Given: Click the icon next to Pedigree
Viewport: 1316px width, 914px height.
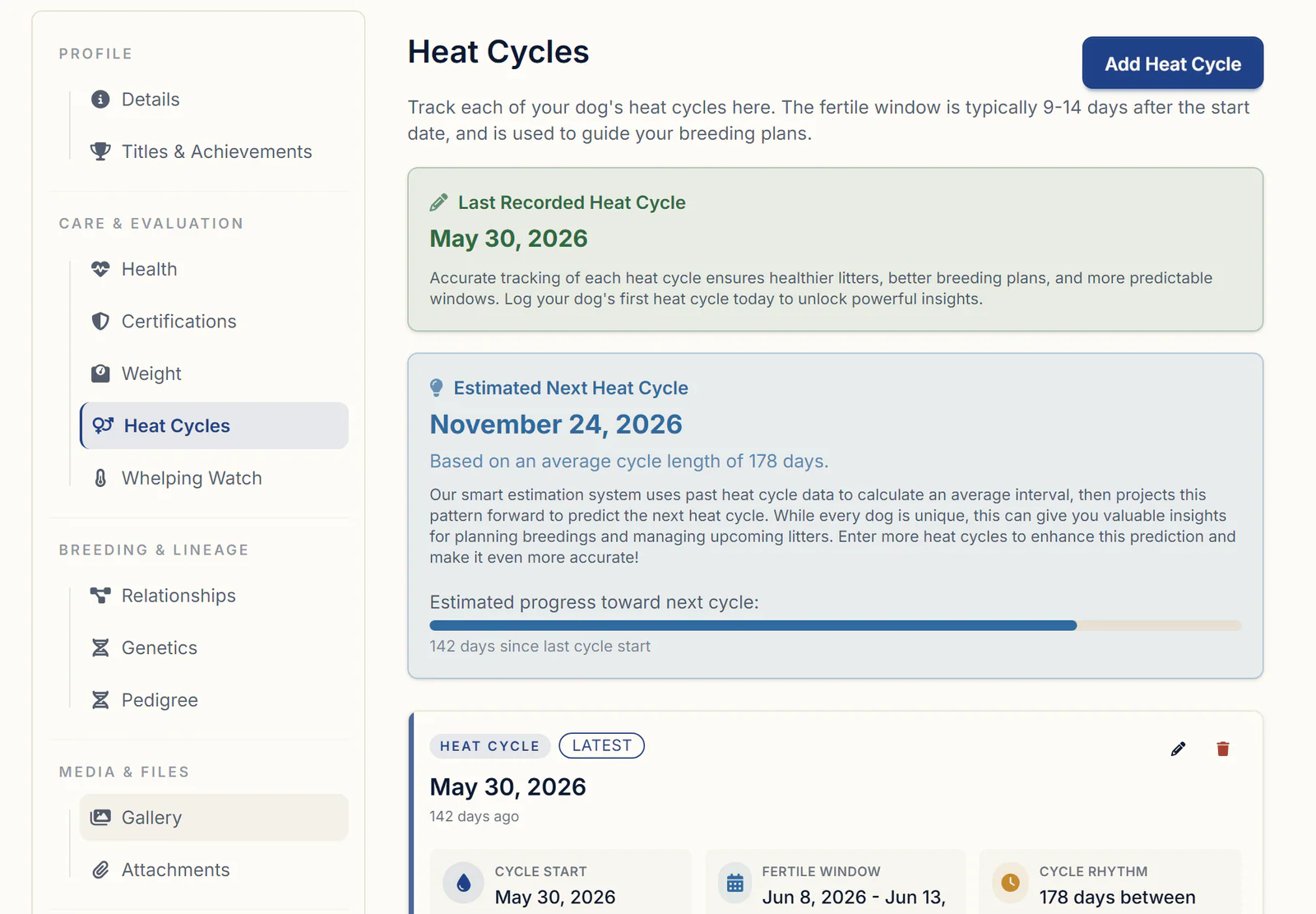Looking at the screenshot, I should (100, 700).
